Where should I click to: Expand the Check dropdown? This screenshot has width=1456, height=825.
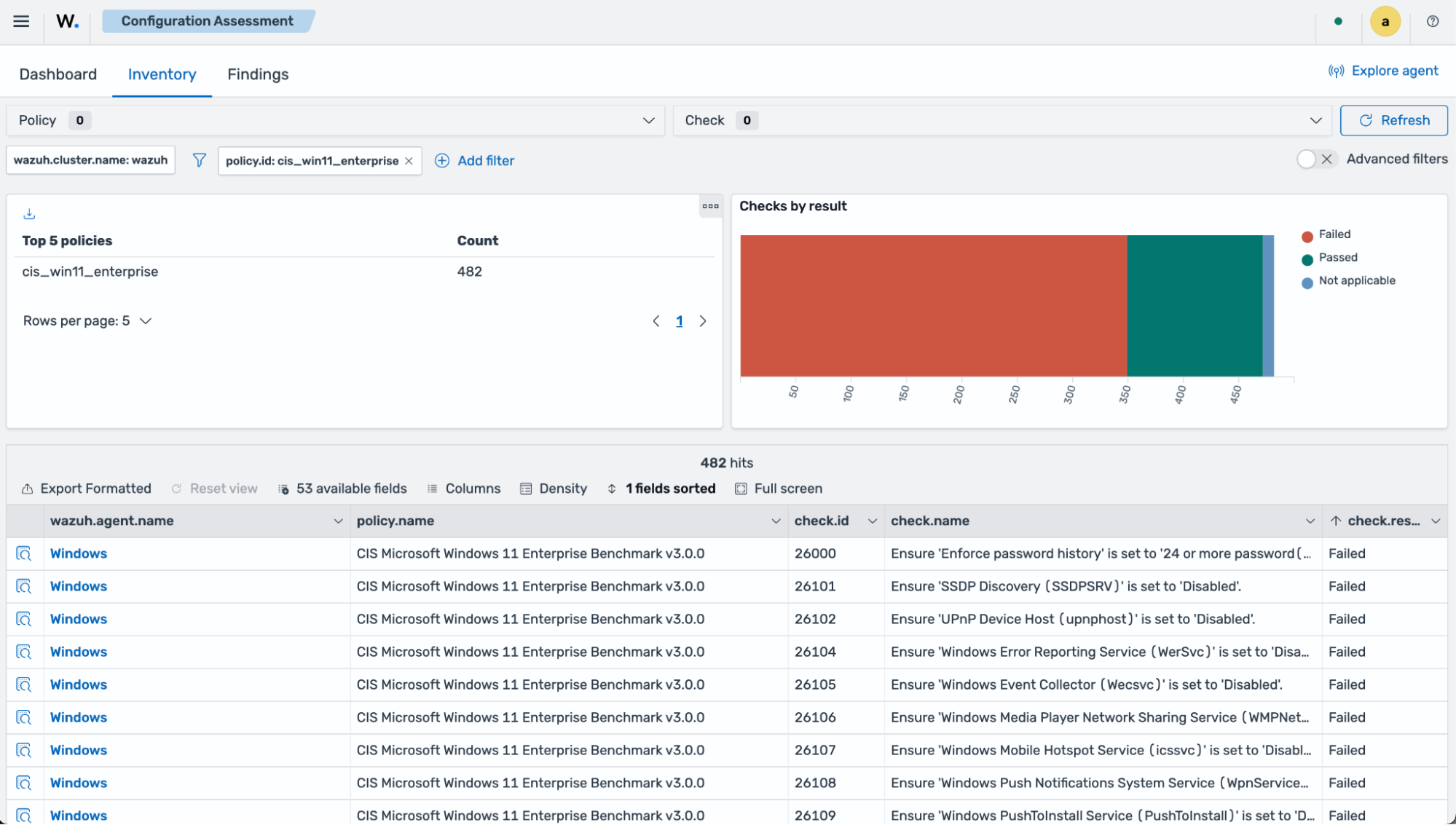pyautogui.click(x=1002, y=121)
